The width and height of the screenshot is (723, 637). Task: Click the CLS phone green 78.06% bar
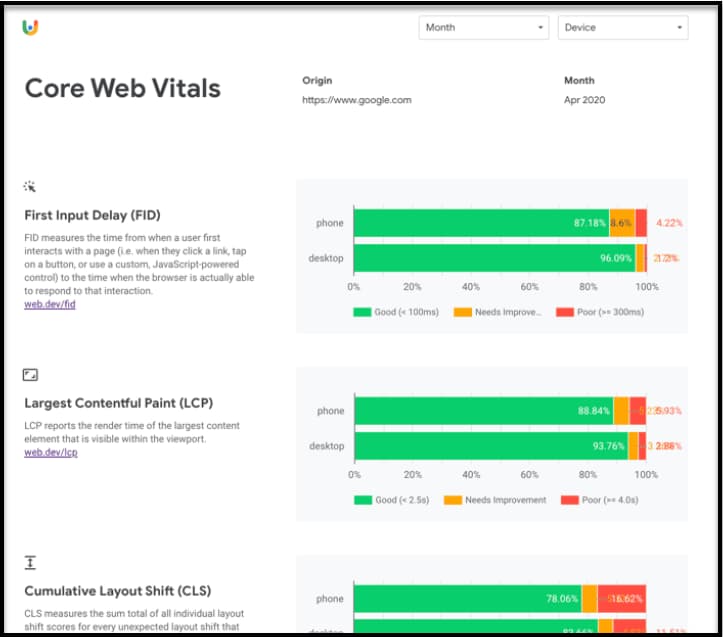(x=468, y=598)
